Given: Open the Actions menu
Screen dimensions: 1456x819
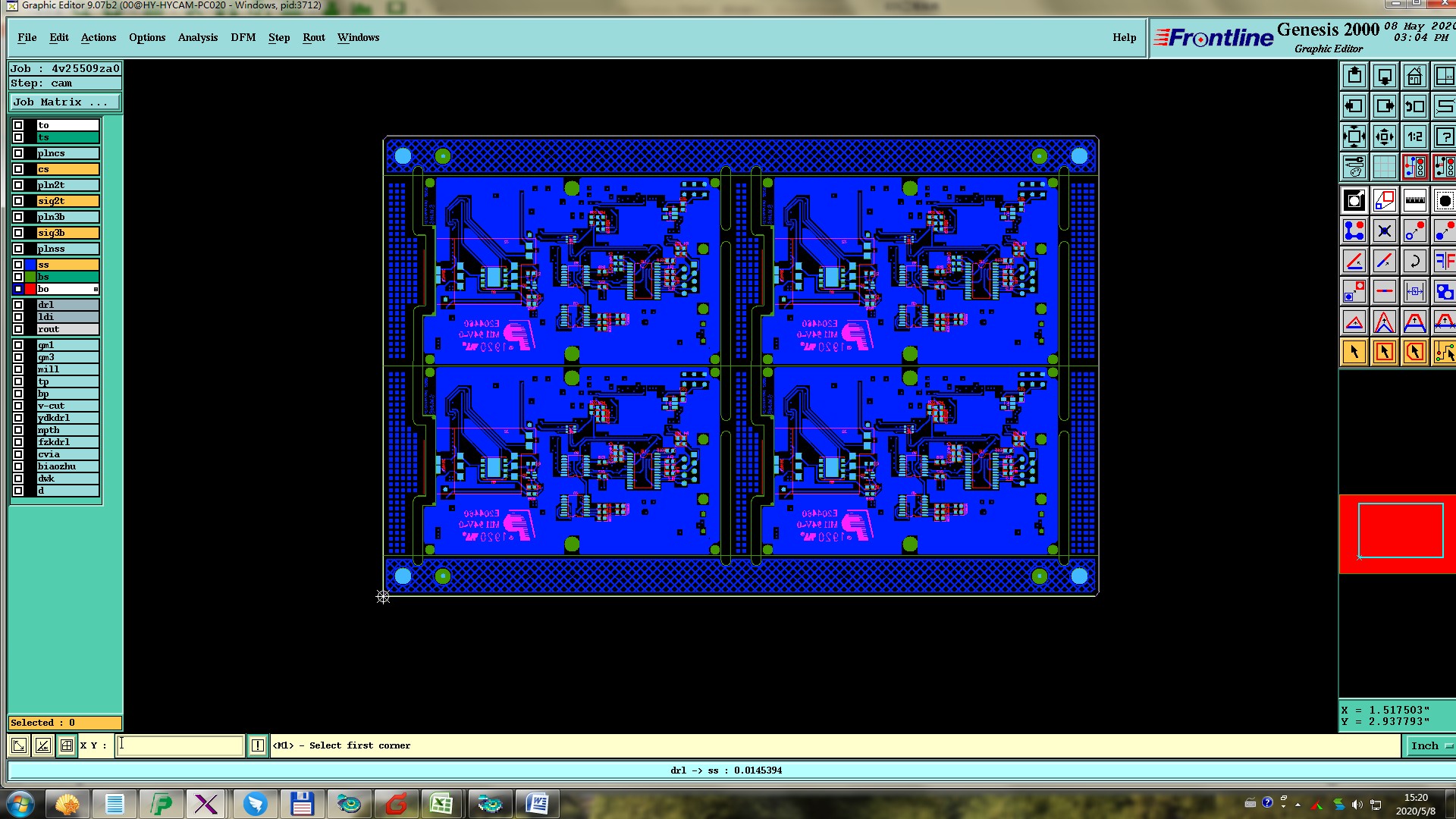Looking at the screenshot, I should (99, 37).
